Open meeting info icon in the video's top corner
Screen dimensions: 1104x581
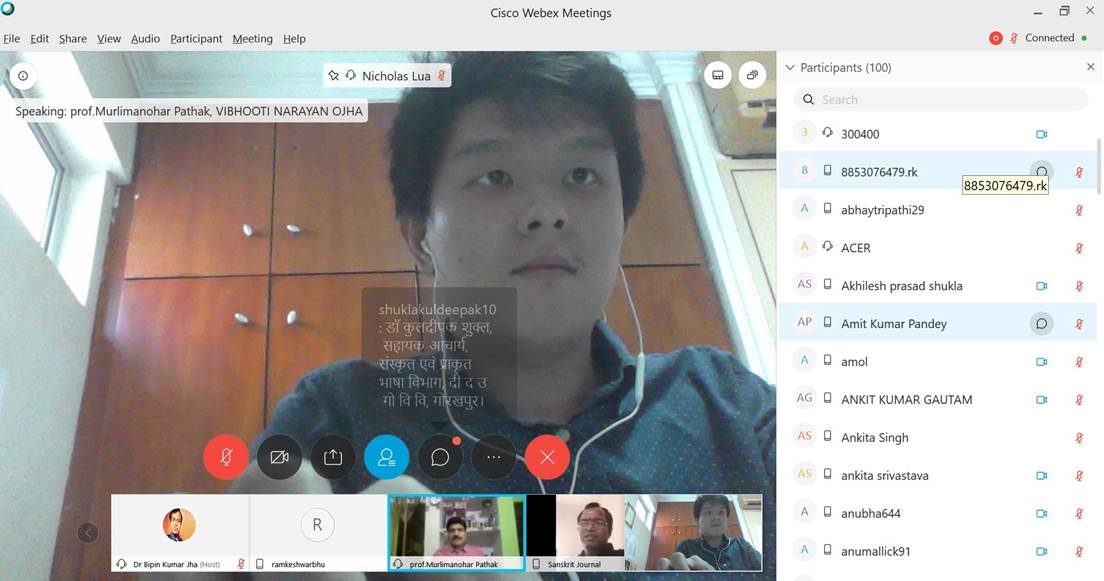pyautogui.click(x=23, y=75)
